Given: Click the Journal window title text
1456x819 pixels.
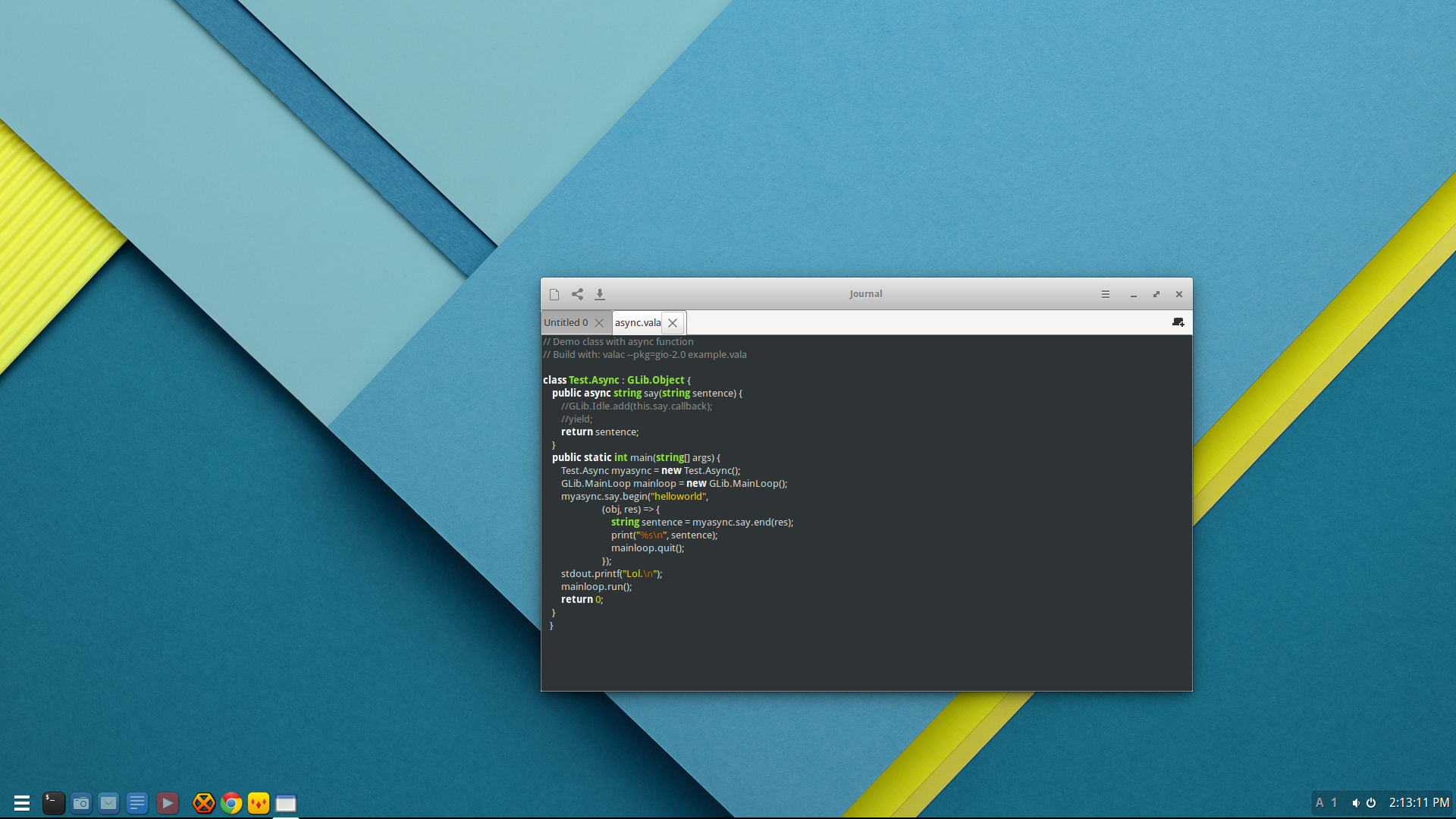Looking at the screenshot, I should (x=865, y=294).
